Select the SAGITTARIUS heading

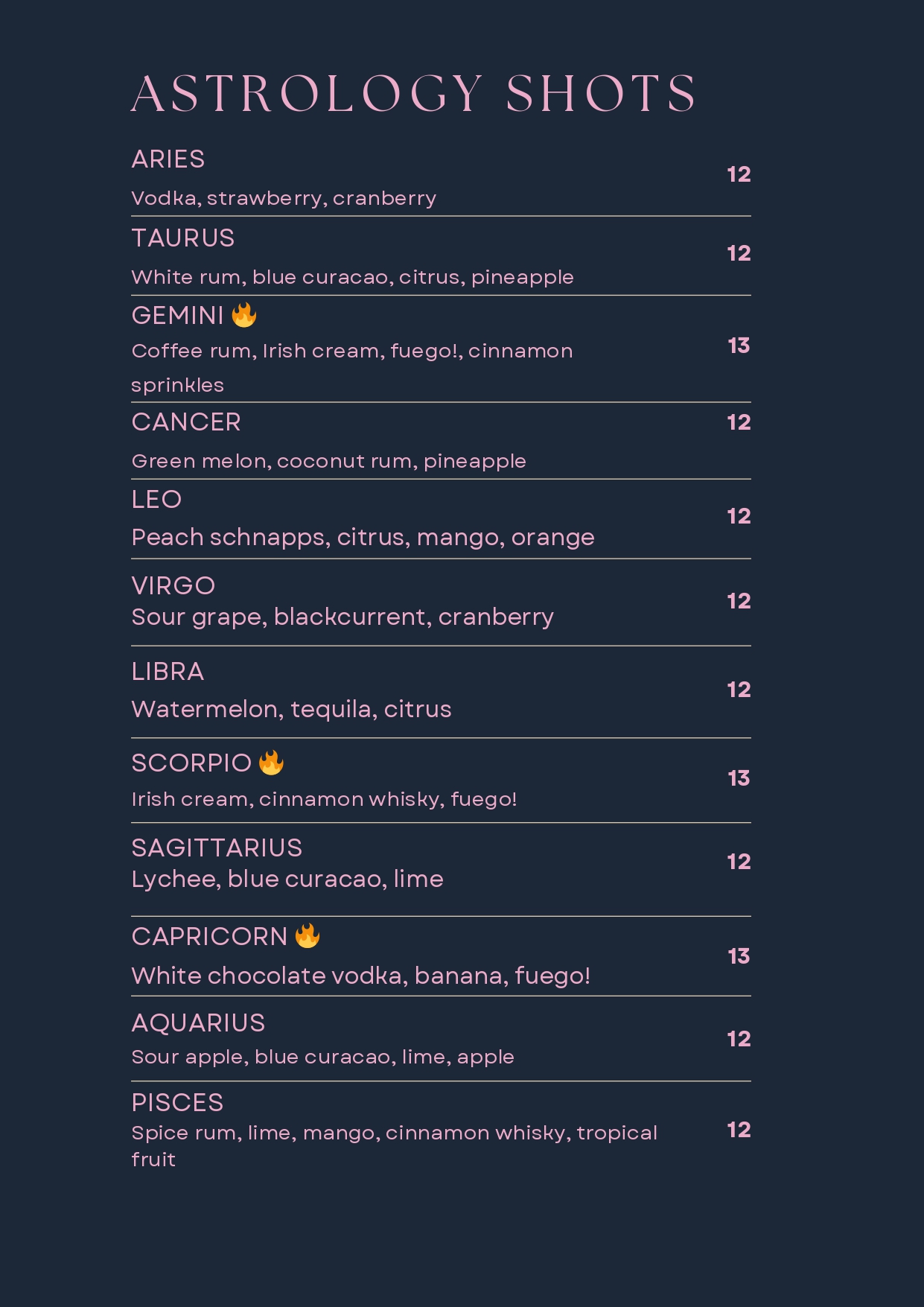[217, 848]
